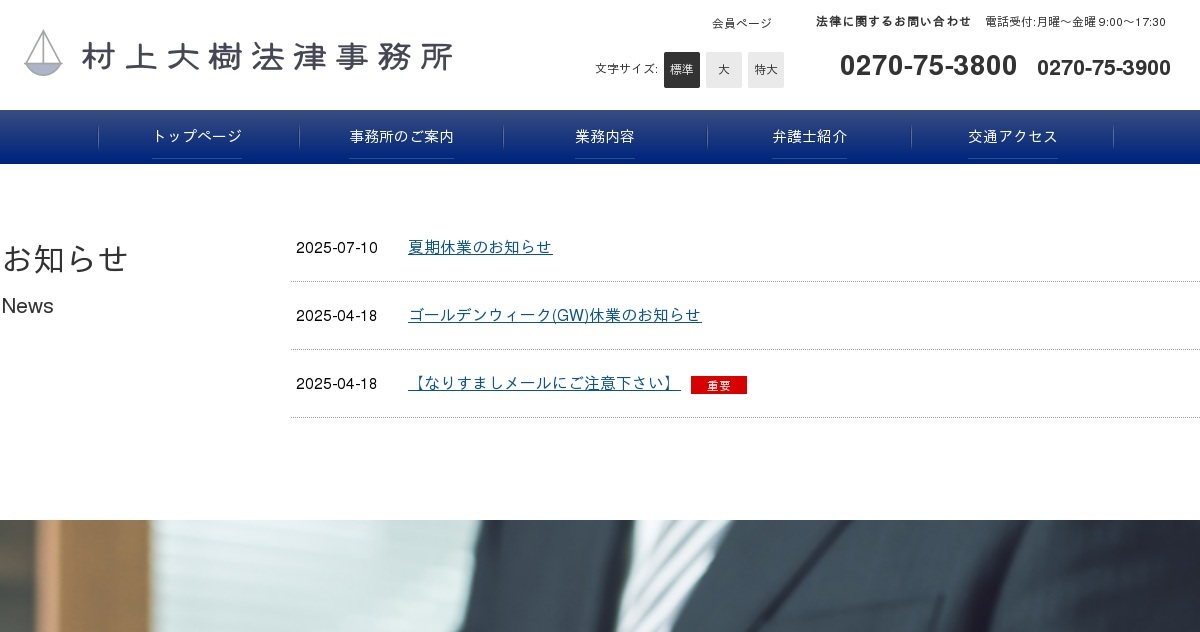Select the 2025-07-10 news date entry
This screenshot has width=1200, height=632.
click(336, 247)
